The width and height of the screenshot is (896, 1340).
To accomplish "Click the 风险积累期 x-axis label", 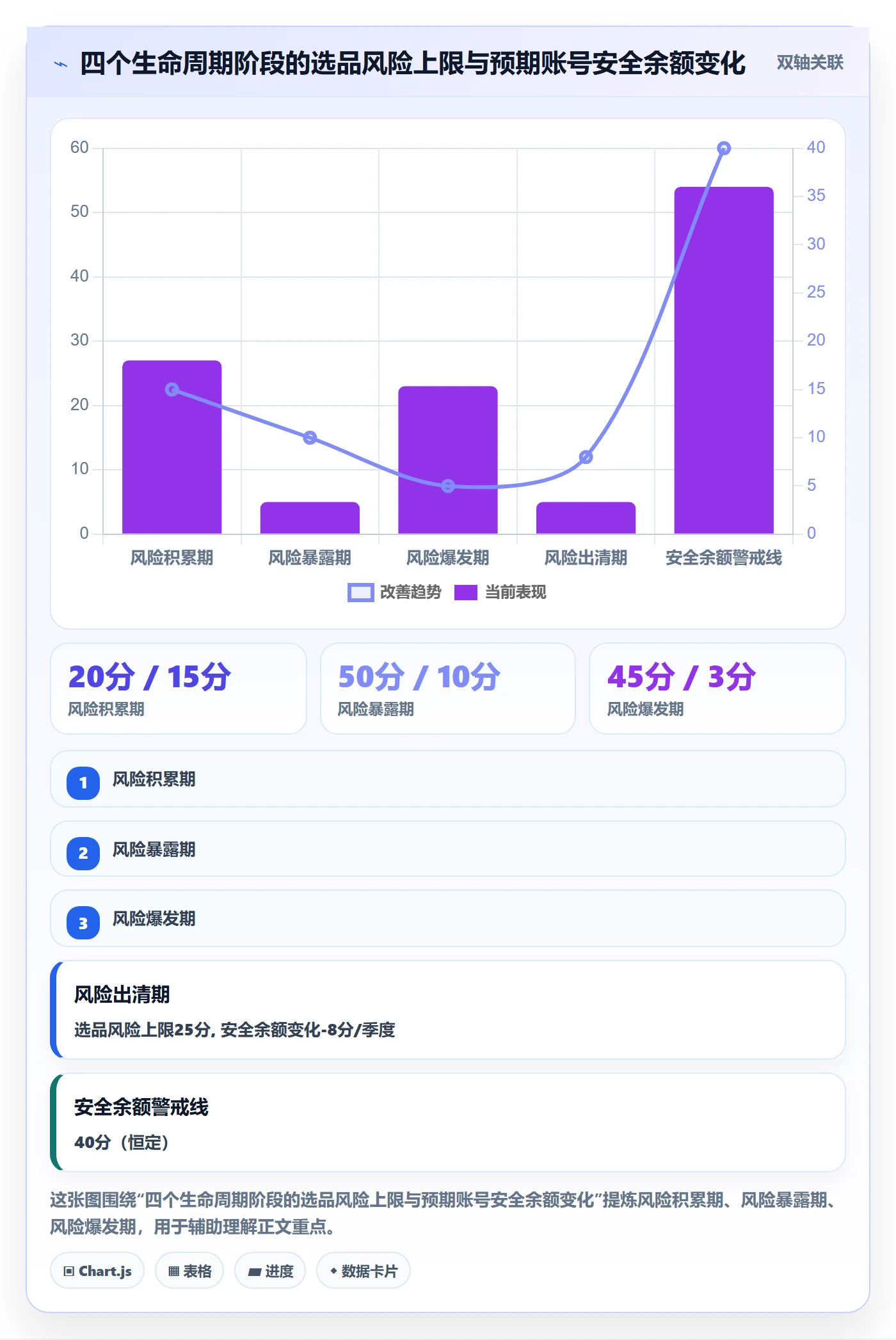I will [172, 558].
